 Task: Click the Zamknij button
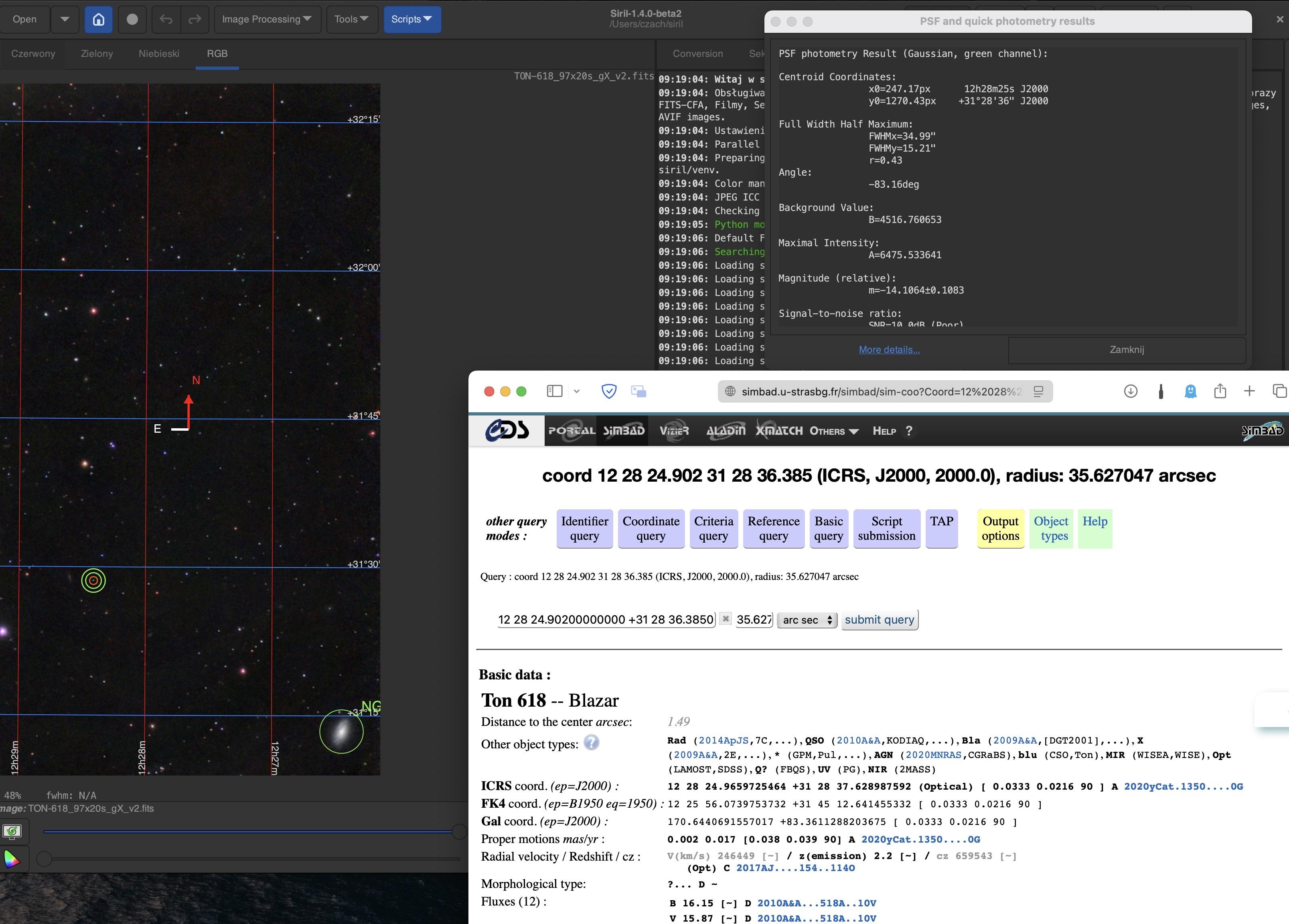(x=1127, y=349)
